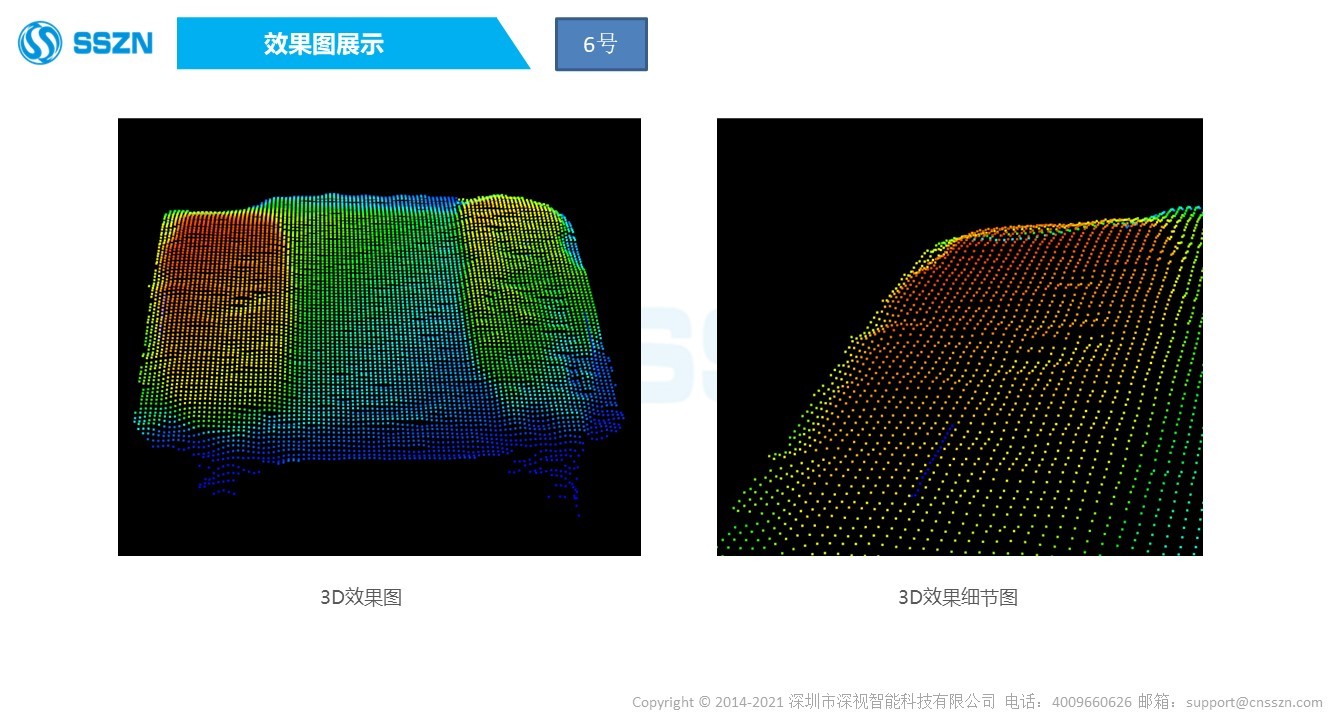Viewport: 1338px width, 720px height.
Task: Open the right 3D detail point cloud image
Action: [960, 337]
